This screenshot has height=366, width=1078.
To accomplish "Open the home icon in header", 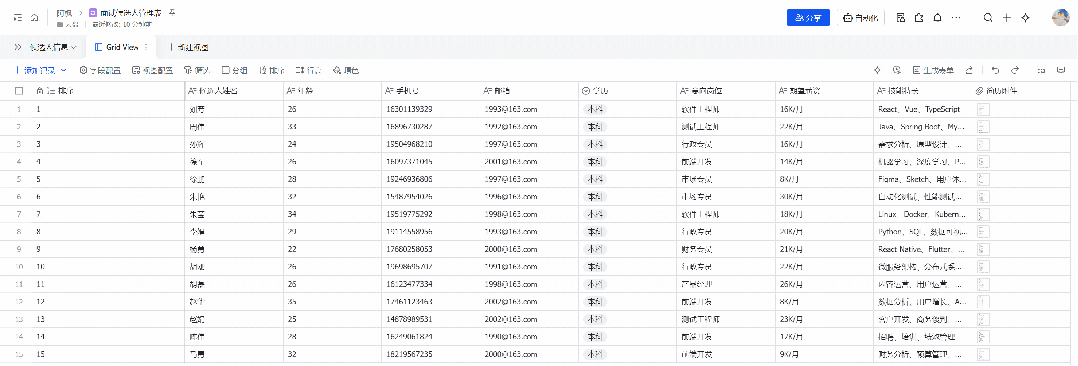I will (34, 18).
